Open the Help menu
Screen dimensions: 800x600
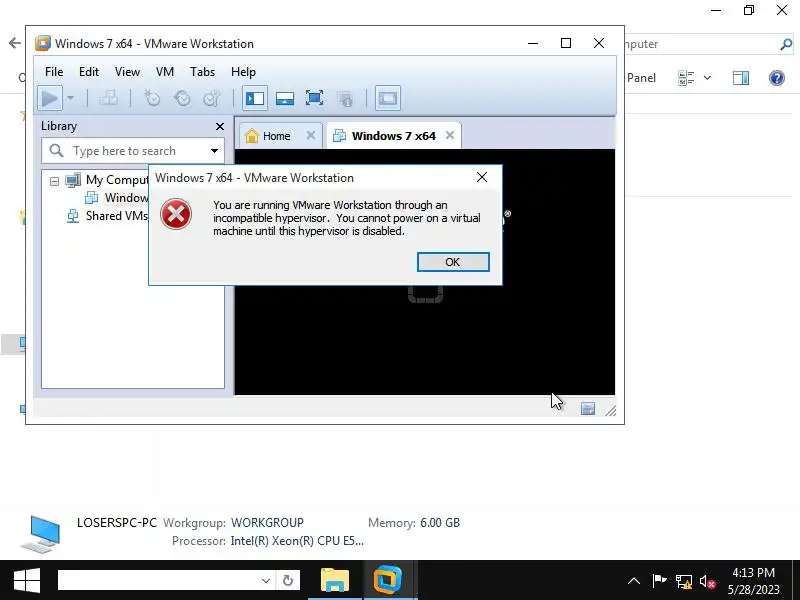(x=243, y=72)
